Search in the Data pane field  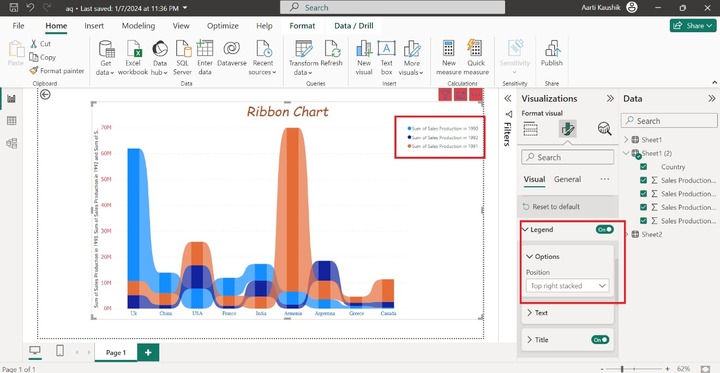tap(669, 121)
